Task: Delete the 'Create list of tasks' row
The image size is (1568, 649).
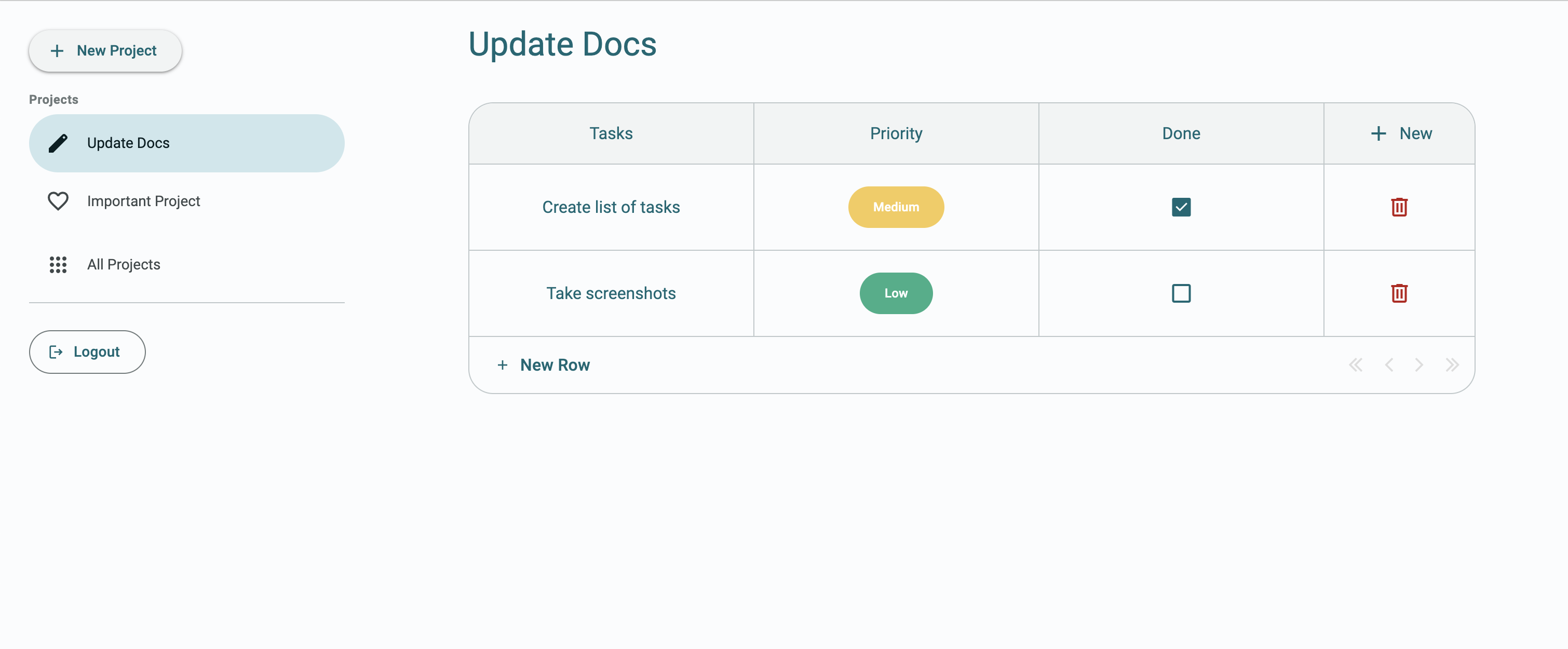Action: (x=1399, y=207)
